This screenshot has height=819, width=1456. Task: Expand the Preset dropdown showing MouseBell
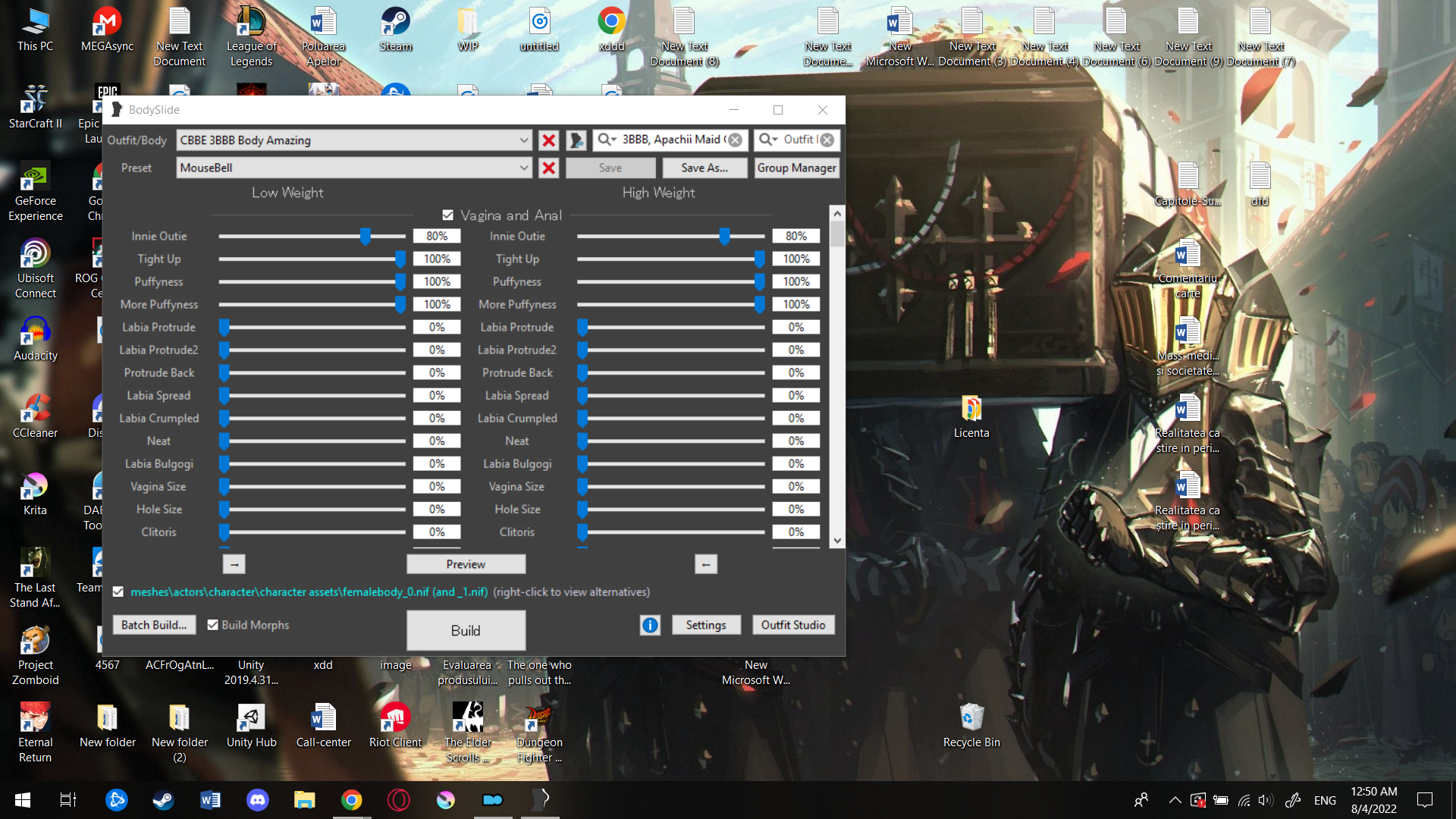(x=523, y=168)
